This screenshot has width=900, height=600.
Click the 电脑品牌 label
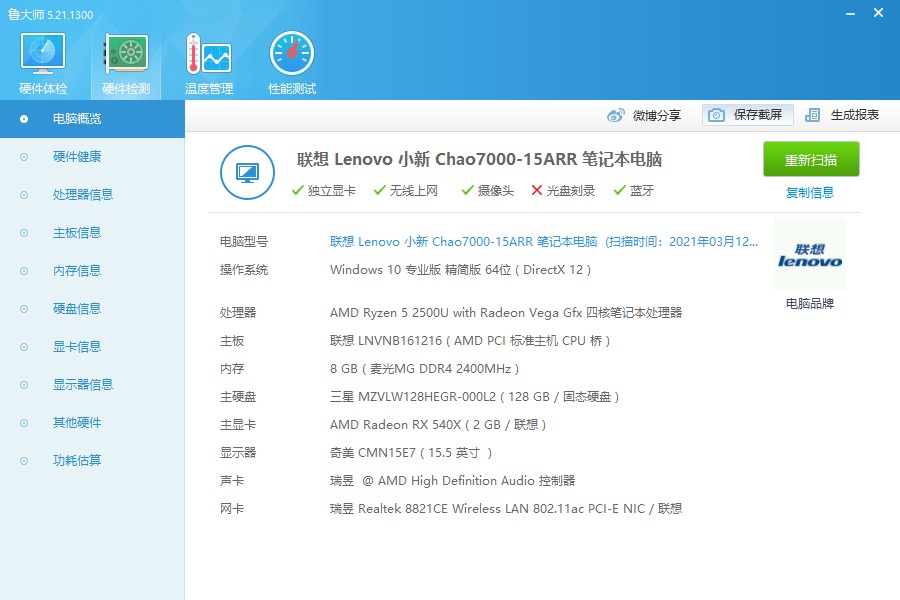[x=810, y=303]
